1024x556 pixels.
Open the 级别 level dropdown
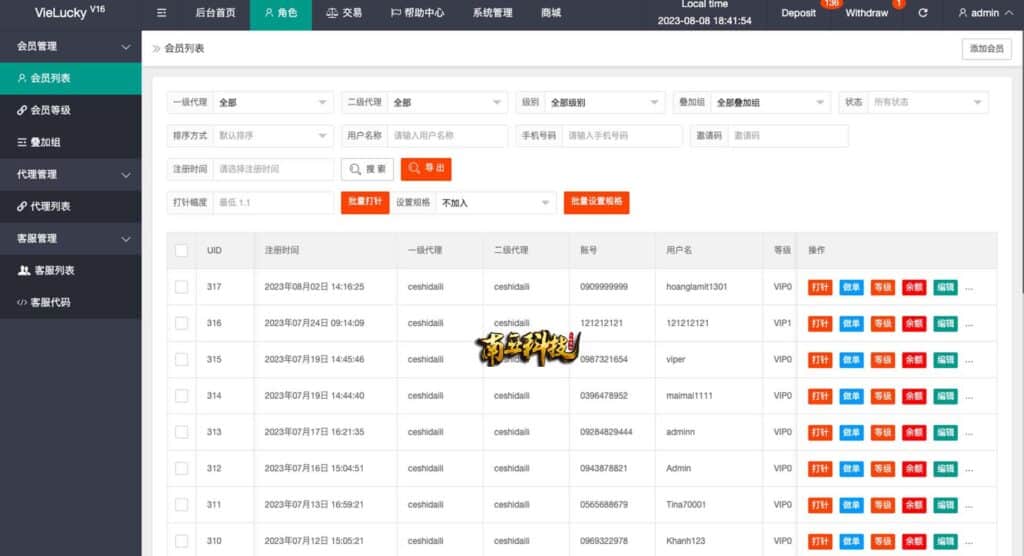604,103
